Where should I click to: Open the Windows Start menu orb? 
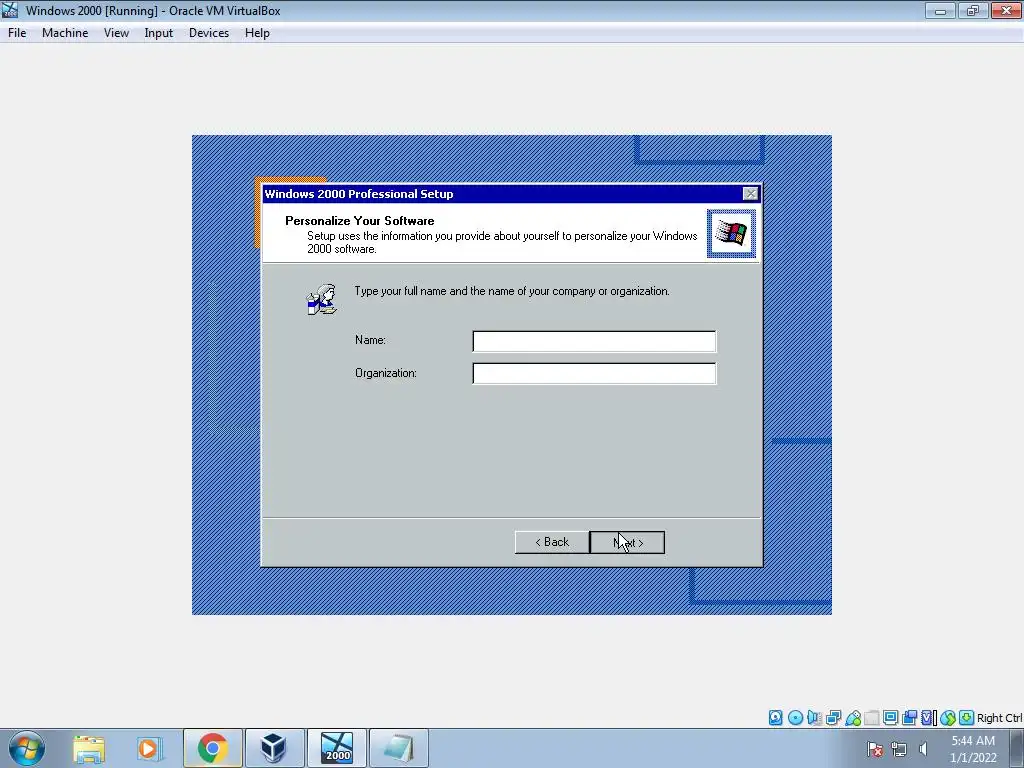pos(27,748)
